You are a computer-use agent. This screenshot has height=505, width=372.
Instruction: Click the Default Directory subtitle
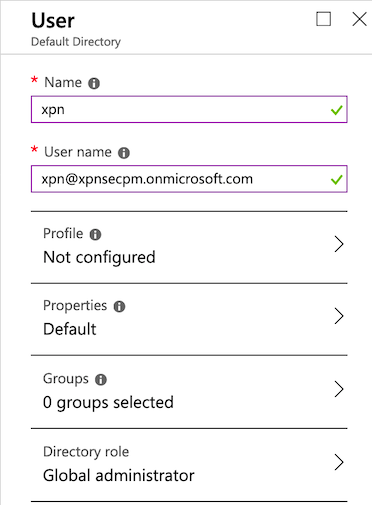coord(76,42)
